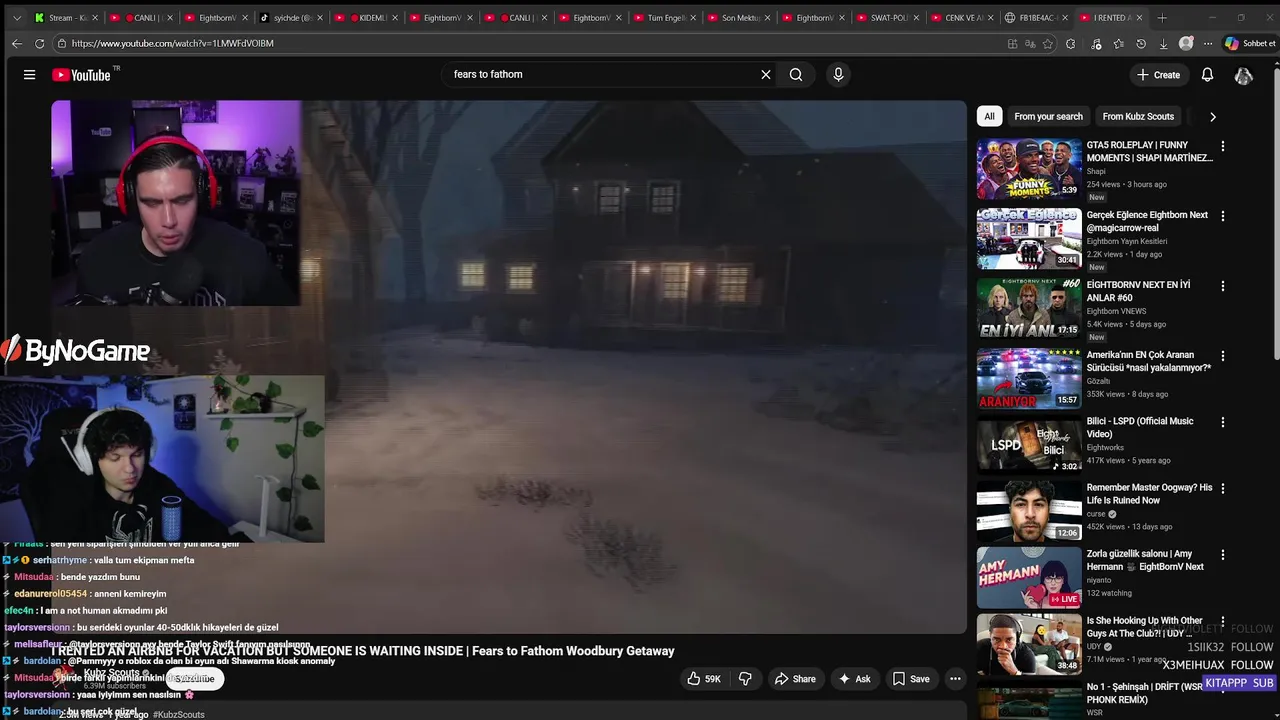Screen dimensions: 1280x720
Task: Open more video actions (three dots)
Action: click(955, 679)
